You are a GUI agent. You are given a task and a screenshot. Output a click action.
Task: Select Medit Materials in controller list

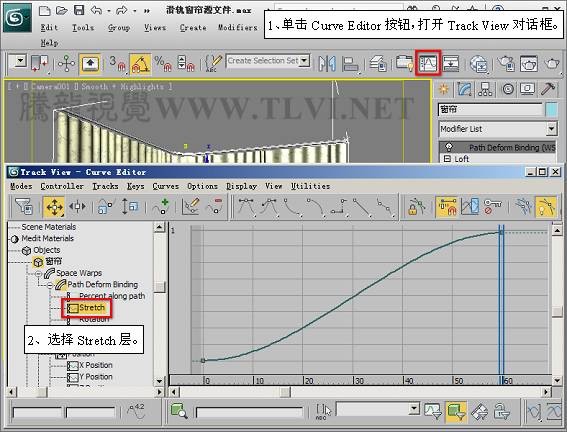[47, 239]
